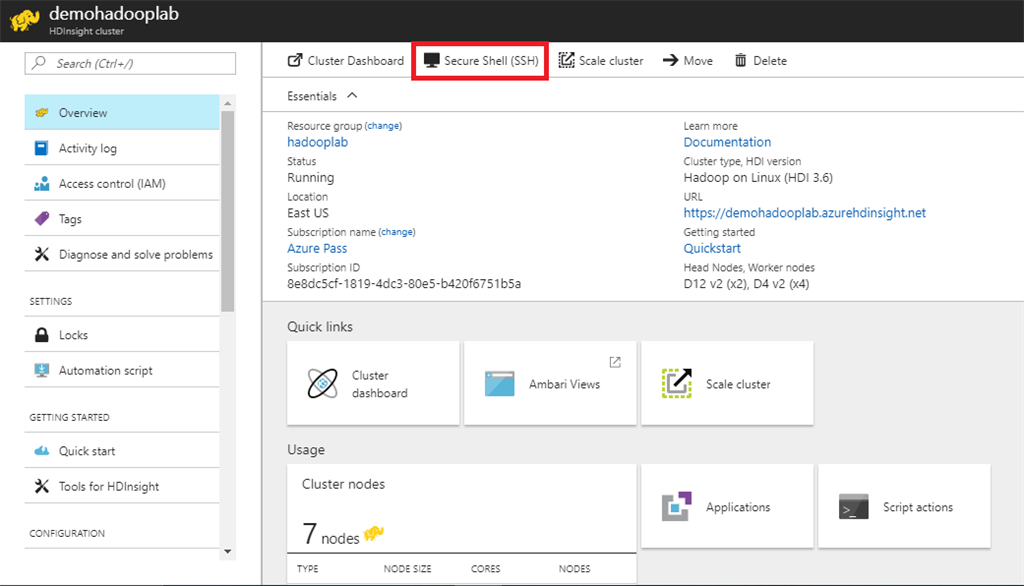Open the demohadooplab.azurehdinsight.net URL link
Screen dimensions: 1024x586
805,213
